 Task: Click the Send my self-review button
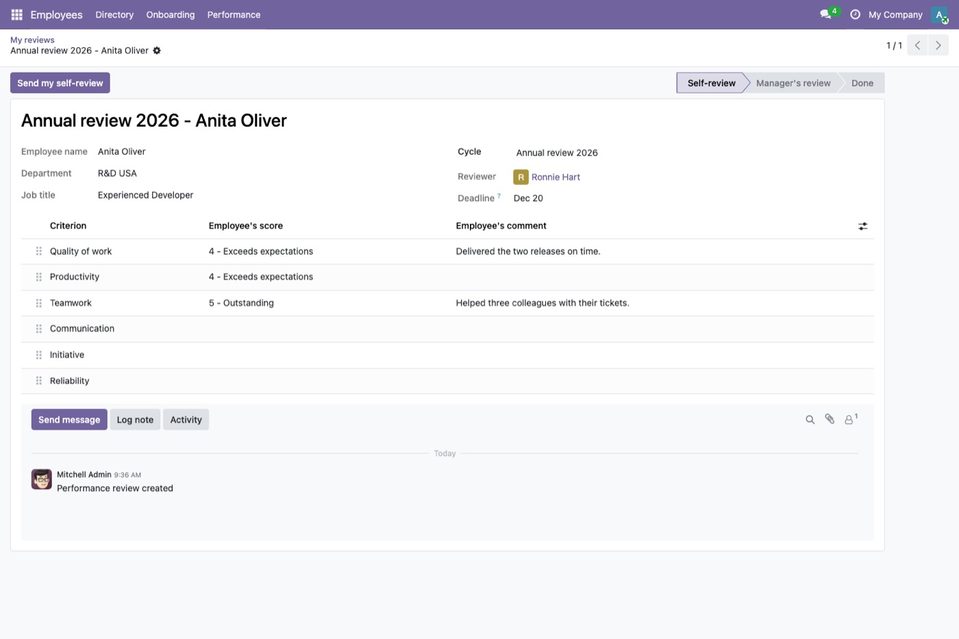[x=60, y=83]
